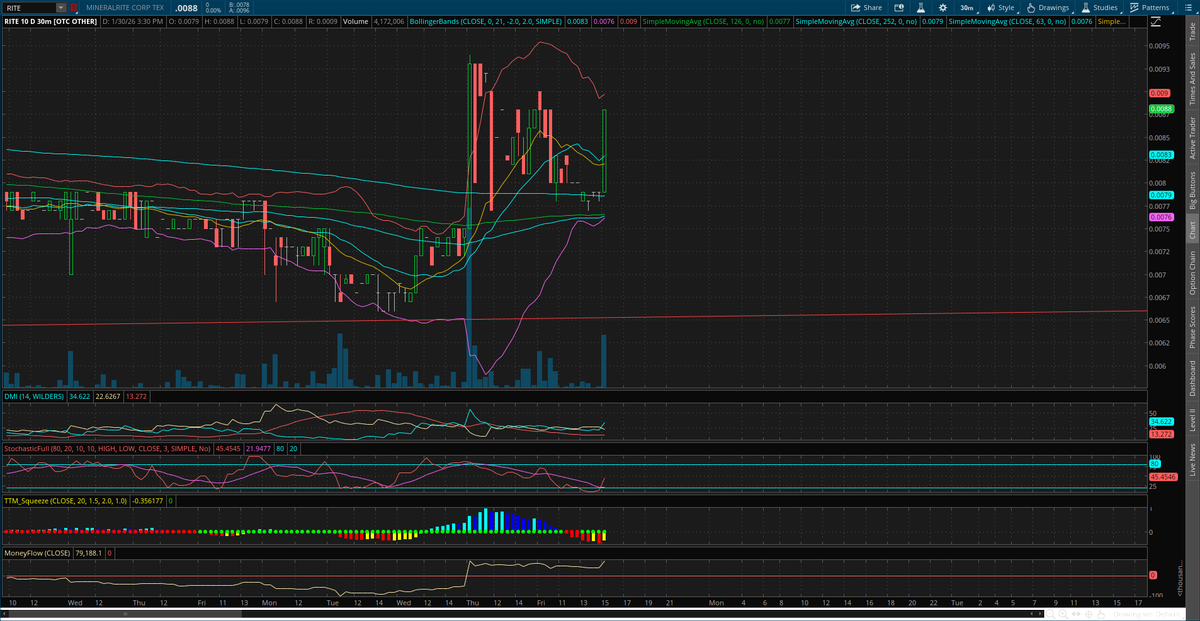1200x621 pixels.
Task: Open the Patterns dropdown menu
Action: [1149, 7]
